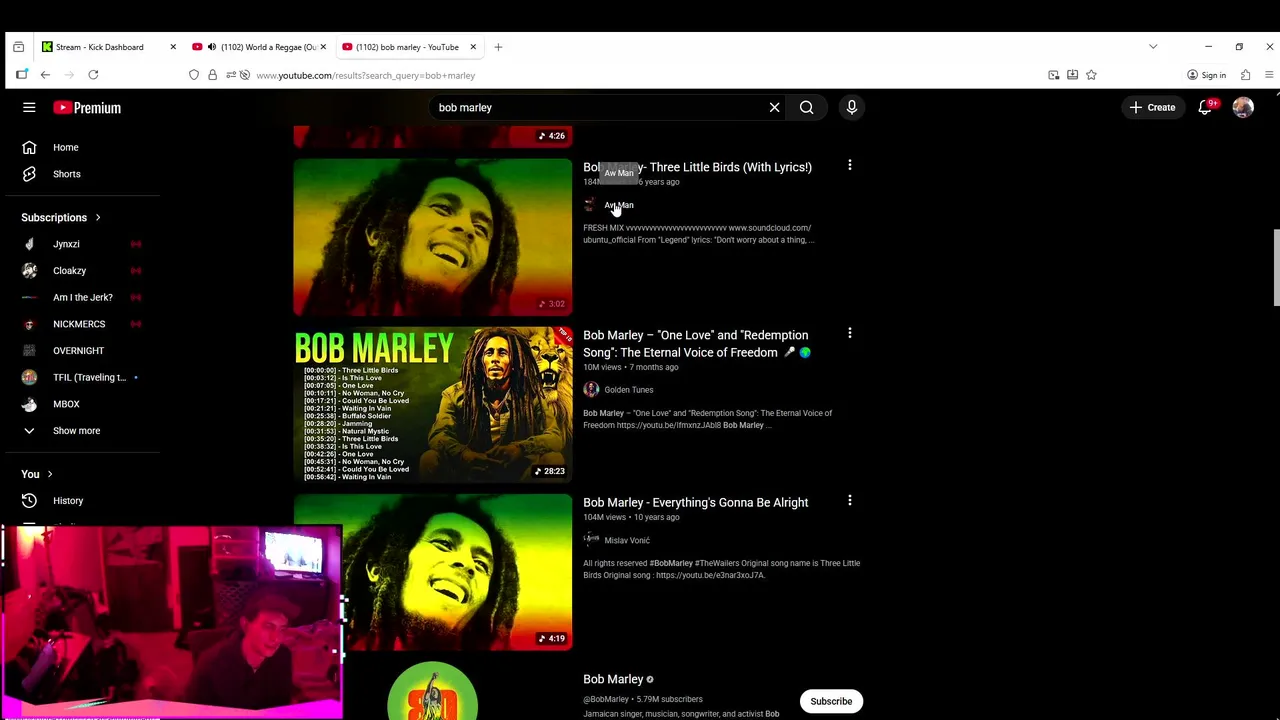This screenshot has height=720, width=1280.
Task: Open the site permissions icon in address bar
Action: [x=231, y=75]
